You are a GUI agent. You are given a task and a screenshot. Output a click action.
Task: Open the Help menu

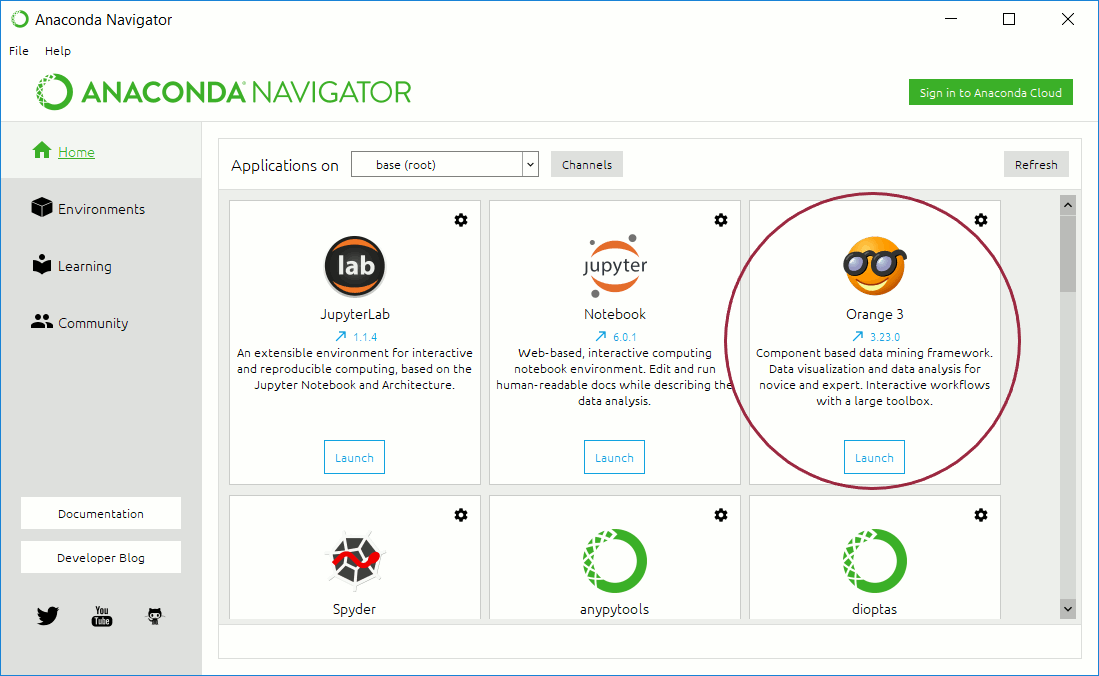tap(58, 51)
